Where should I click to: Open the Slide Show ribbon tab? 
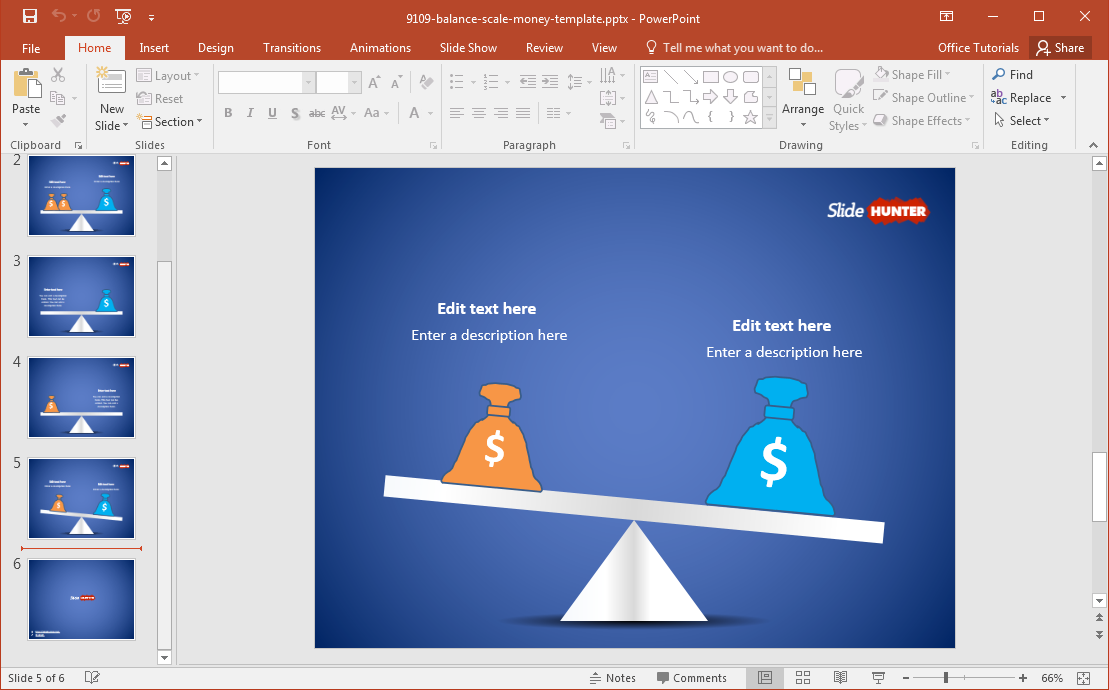[468, 47]
